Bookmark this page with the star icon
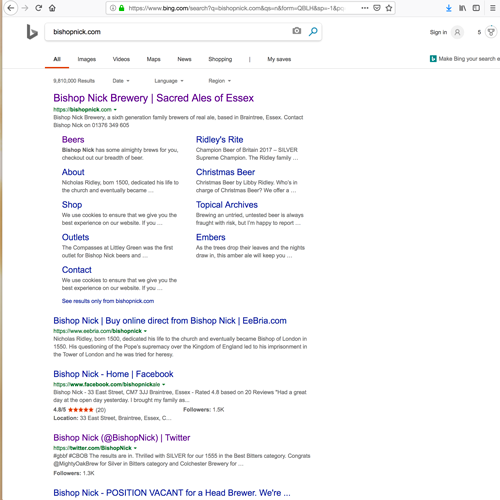The height and width of the screenshot is (500, 500). tap(389, 8)
